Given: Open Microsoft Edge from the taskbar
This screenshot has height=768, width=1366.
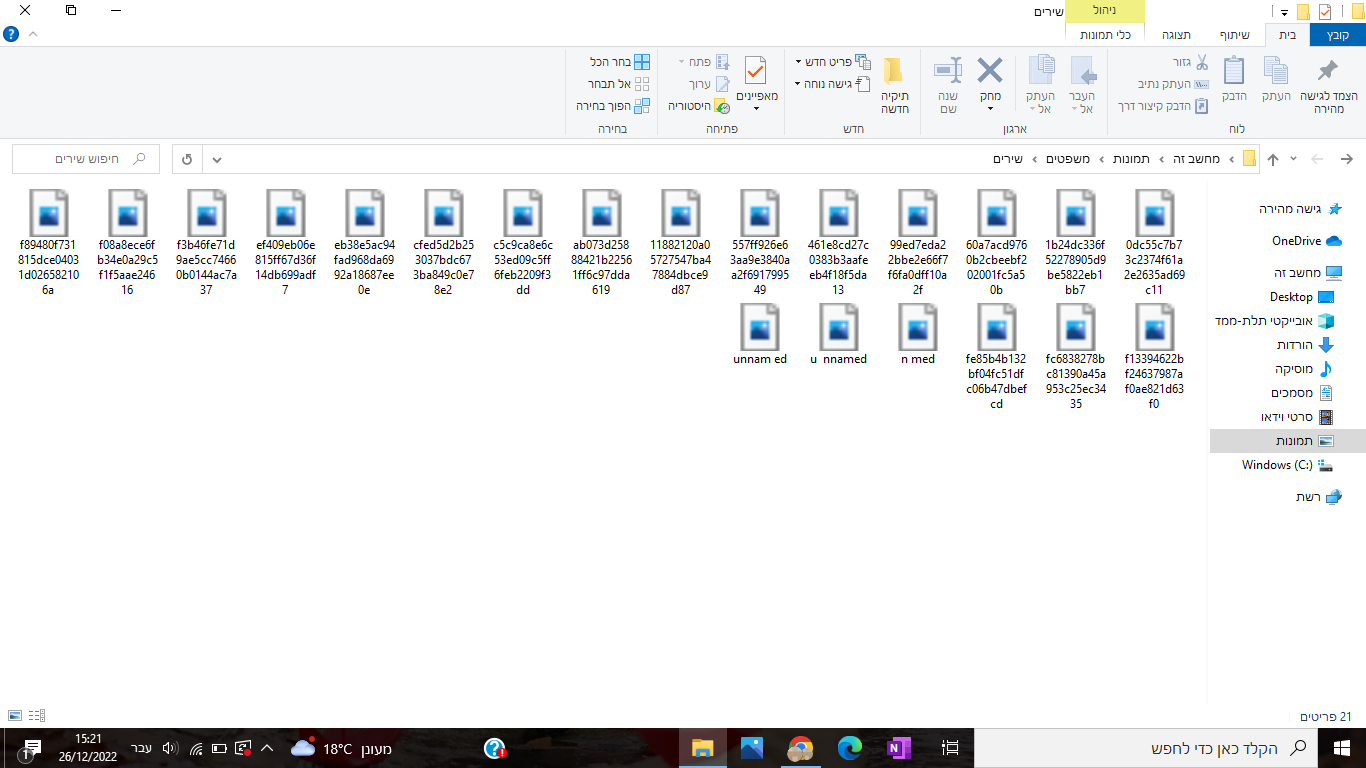Looking at the screenshot, I should point(850,748).
